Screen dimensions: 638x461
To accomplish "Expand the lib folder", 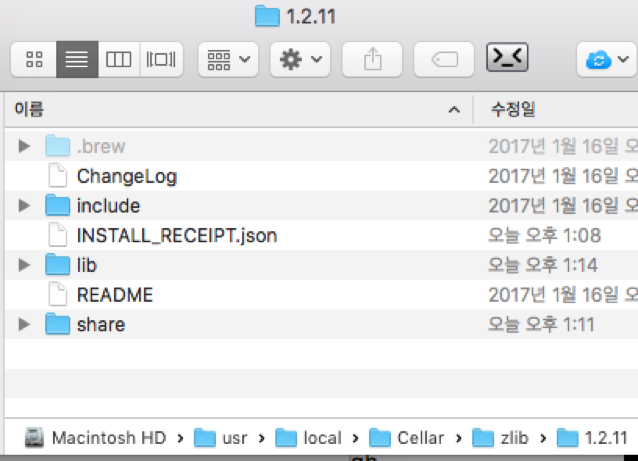I will pos(25,266).
